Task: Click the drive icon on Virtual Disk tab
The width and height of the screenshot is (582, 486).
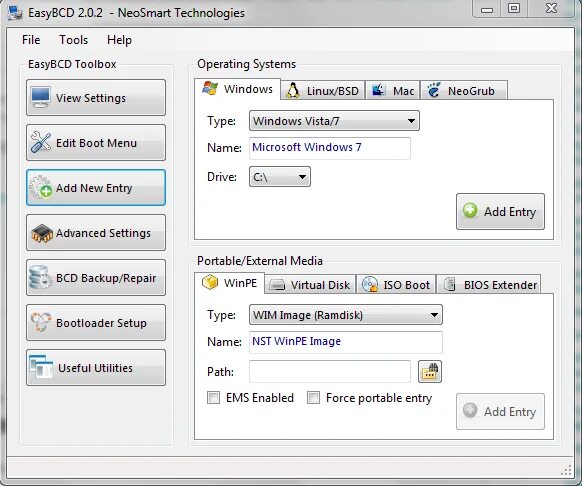Action: [x=277, y=285]
